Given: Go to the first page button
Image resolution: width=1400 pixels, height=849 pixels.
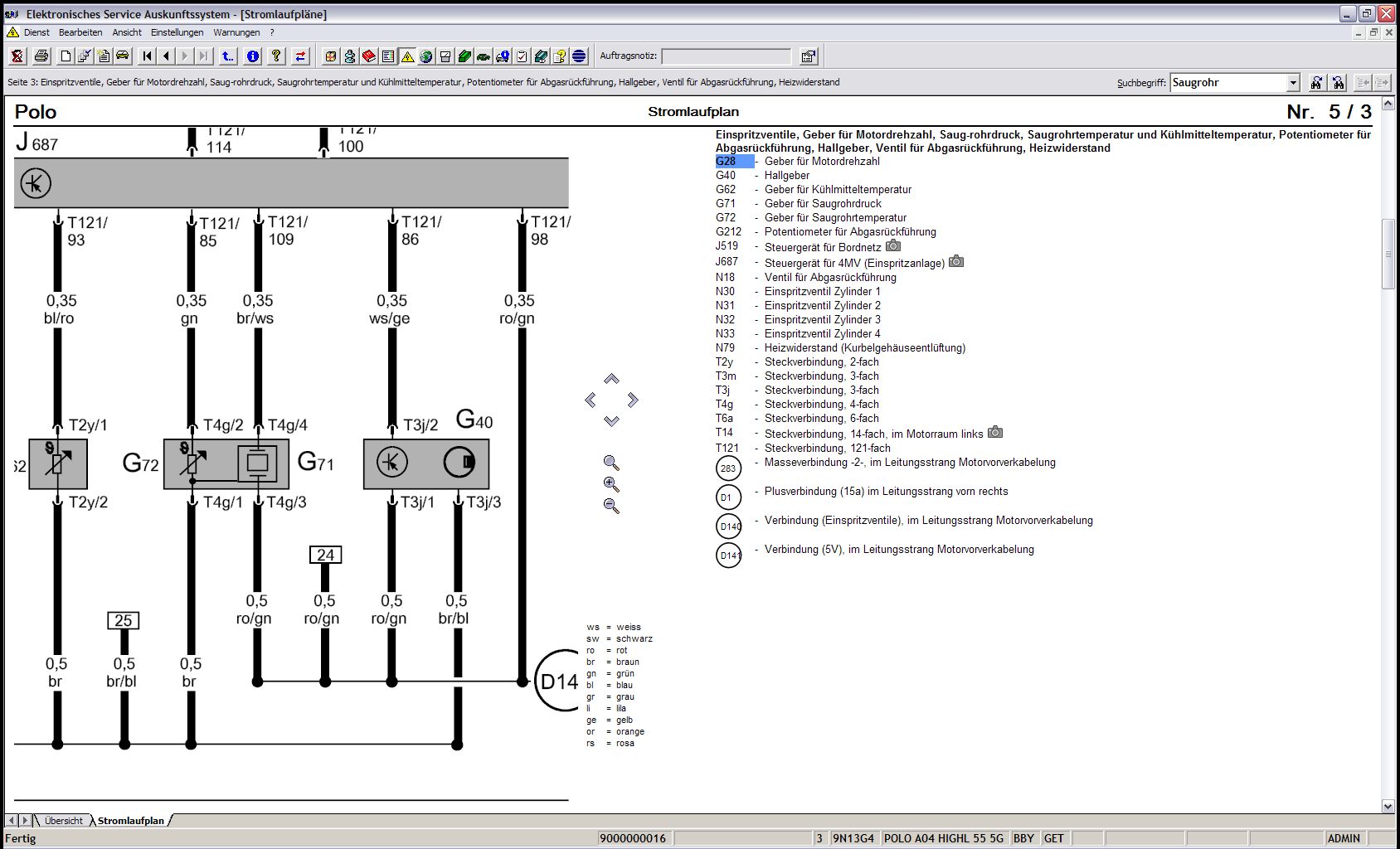Looking at the screenshot, I should click(148, 56).
